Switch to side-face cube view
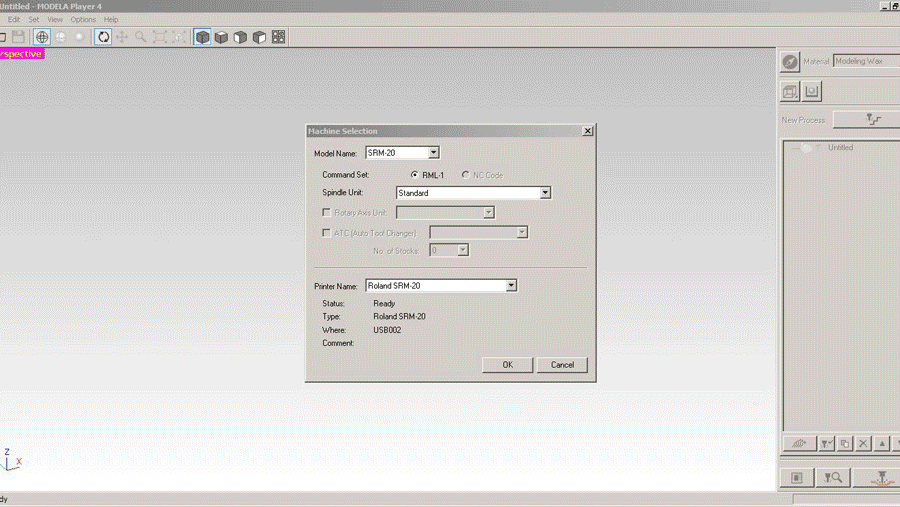 point(259,37)
